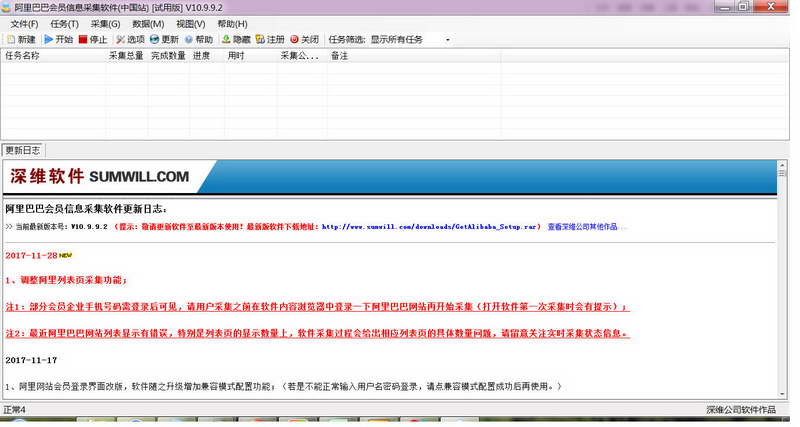Image resolution: width=800 pixels, height=427 pixels.
Task: Click the 注1 underlined red note
Action: pyautogui.click(x=317, y=307)
